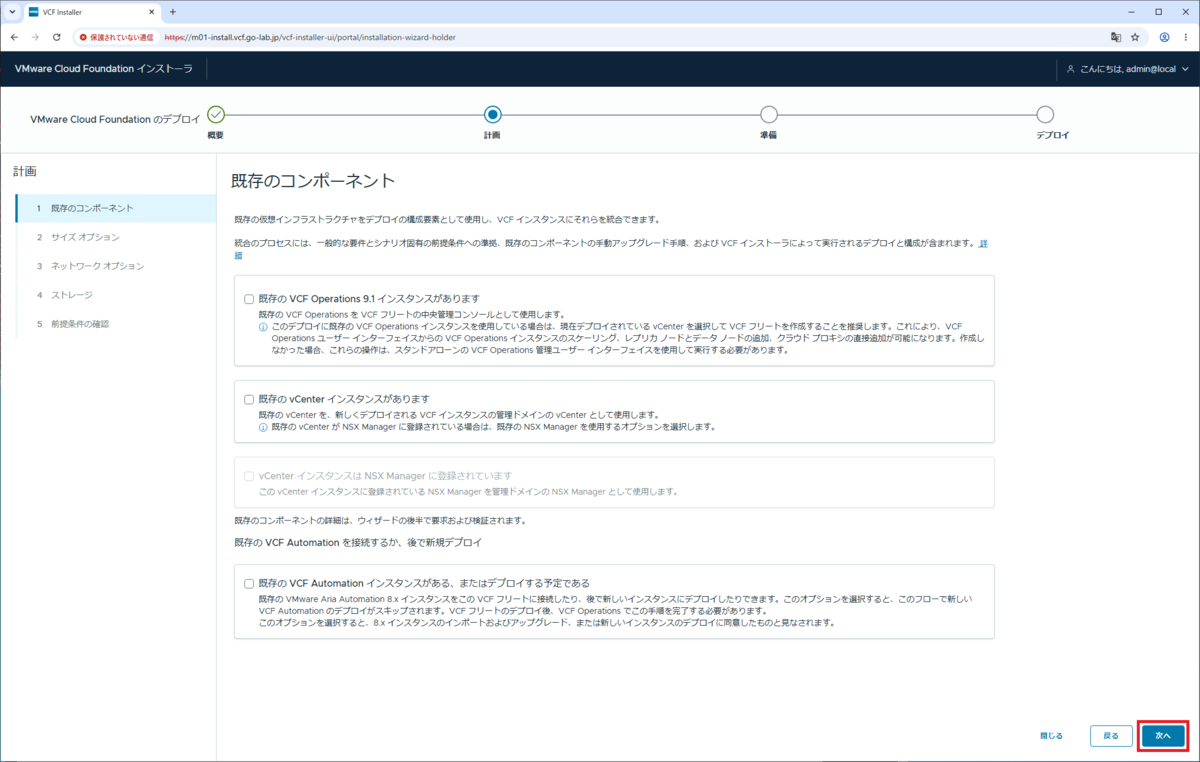Click VMware Cloud Foundation インストーラ title
1200x762 pixels.
103,69
